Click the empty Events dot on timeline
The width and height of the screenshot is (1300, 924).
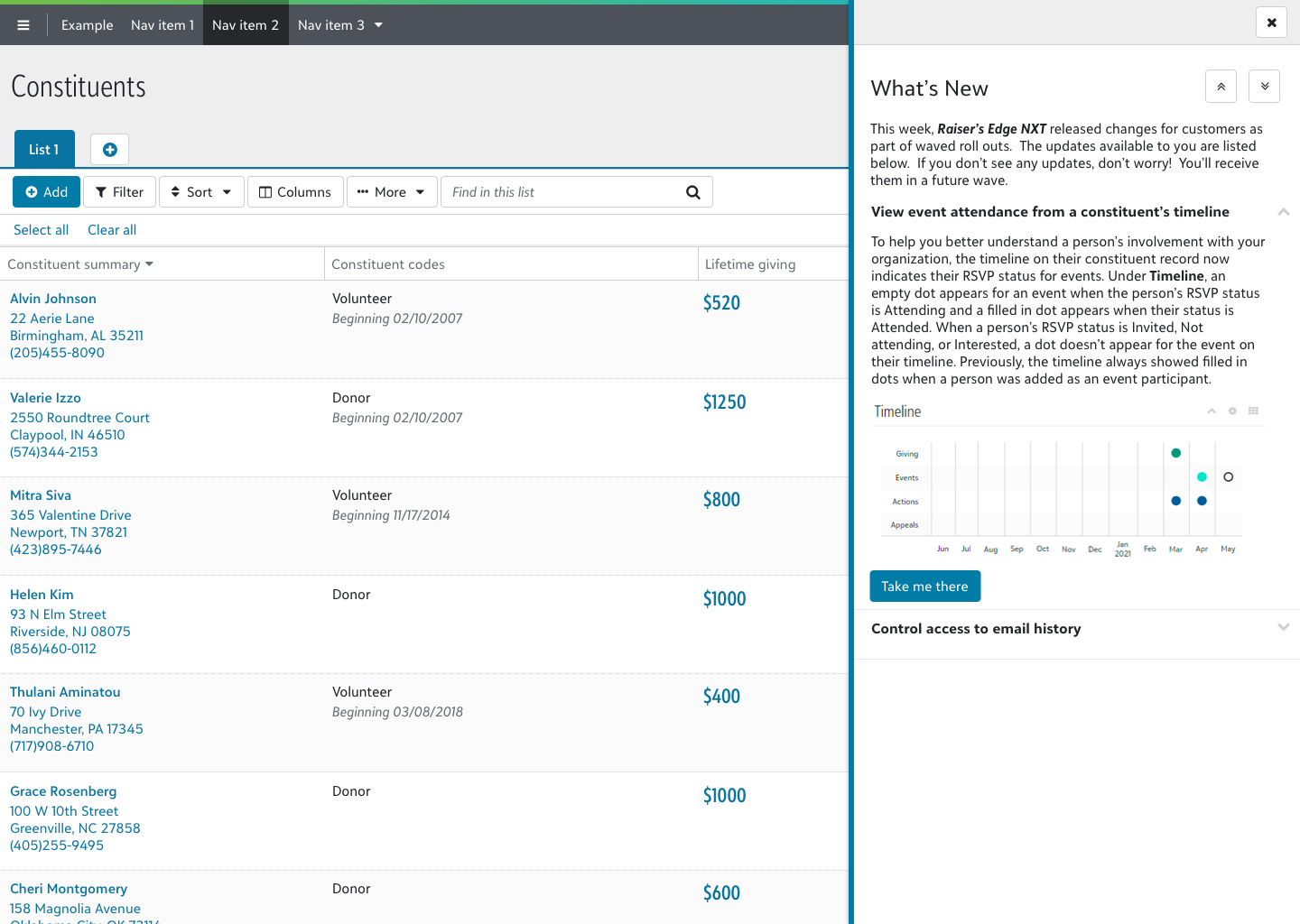[x=1228, y=476]
